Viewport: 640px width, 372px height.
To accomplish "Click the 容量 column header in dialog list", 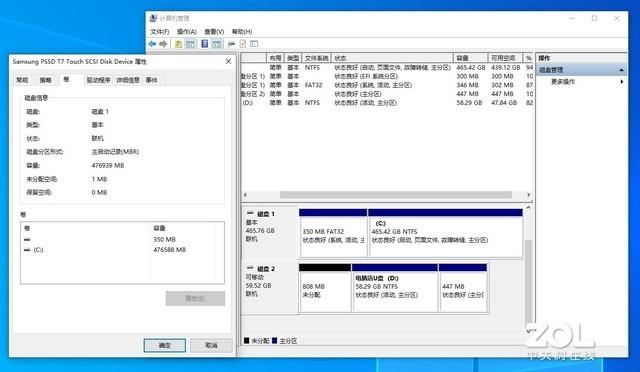I will click(182, 228).
